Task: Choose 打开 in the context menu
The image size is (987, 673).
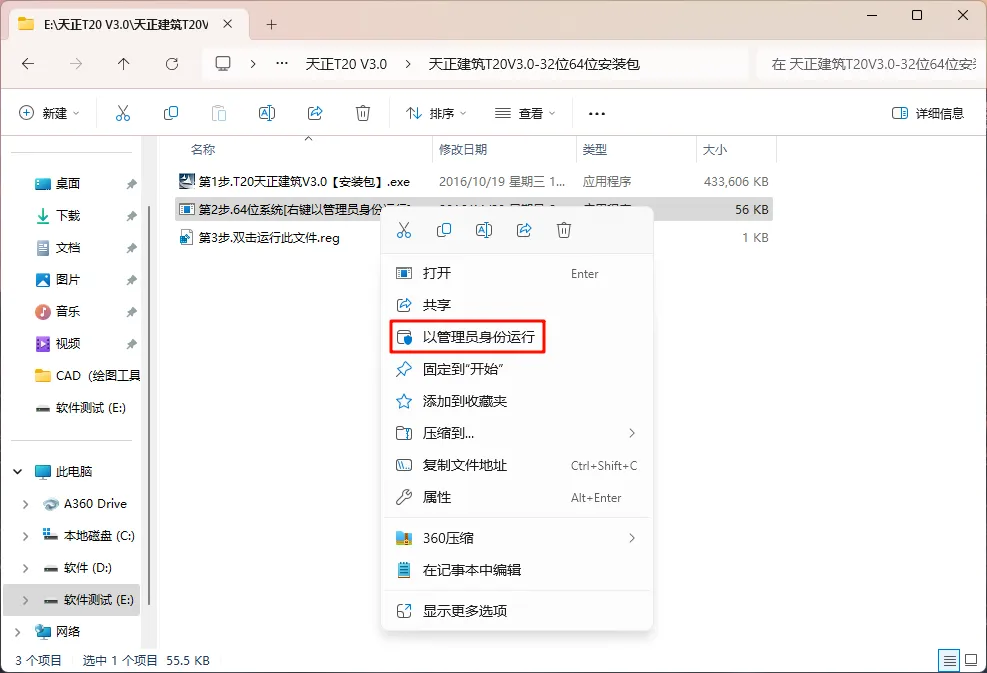Action: (516, 273)
